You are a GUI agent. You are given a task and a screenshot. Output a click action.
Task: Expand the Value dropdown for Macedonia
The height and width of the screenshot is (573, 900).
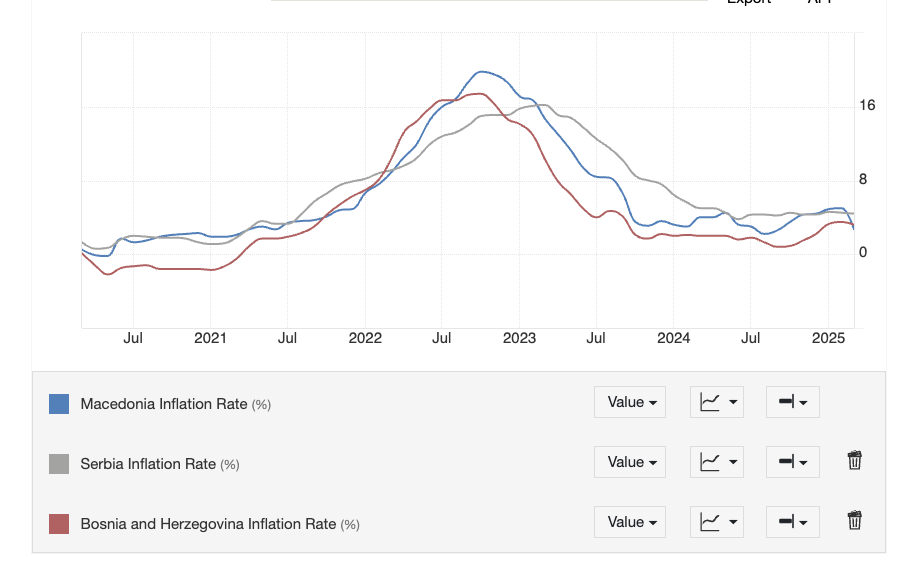(629, 402)
